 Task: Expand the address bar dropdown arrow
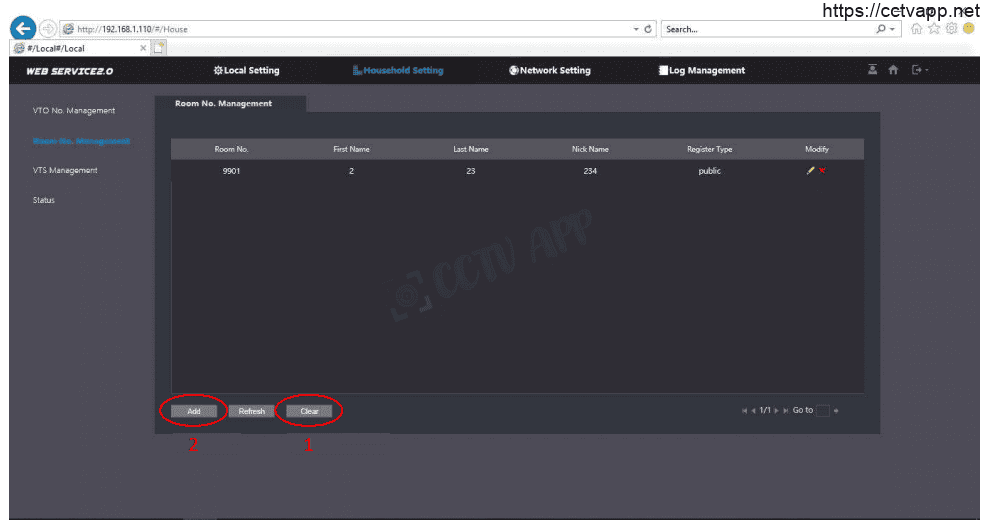pos(636,29)
